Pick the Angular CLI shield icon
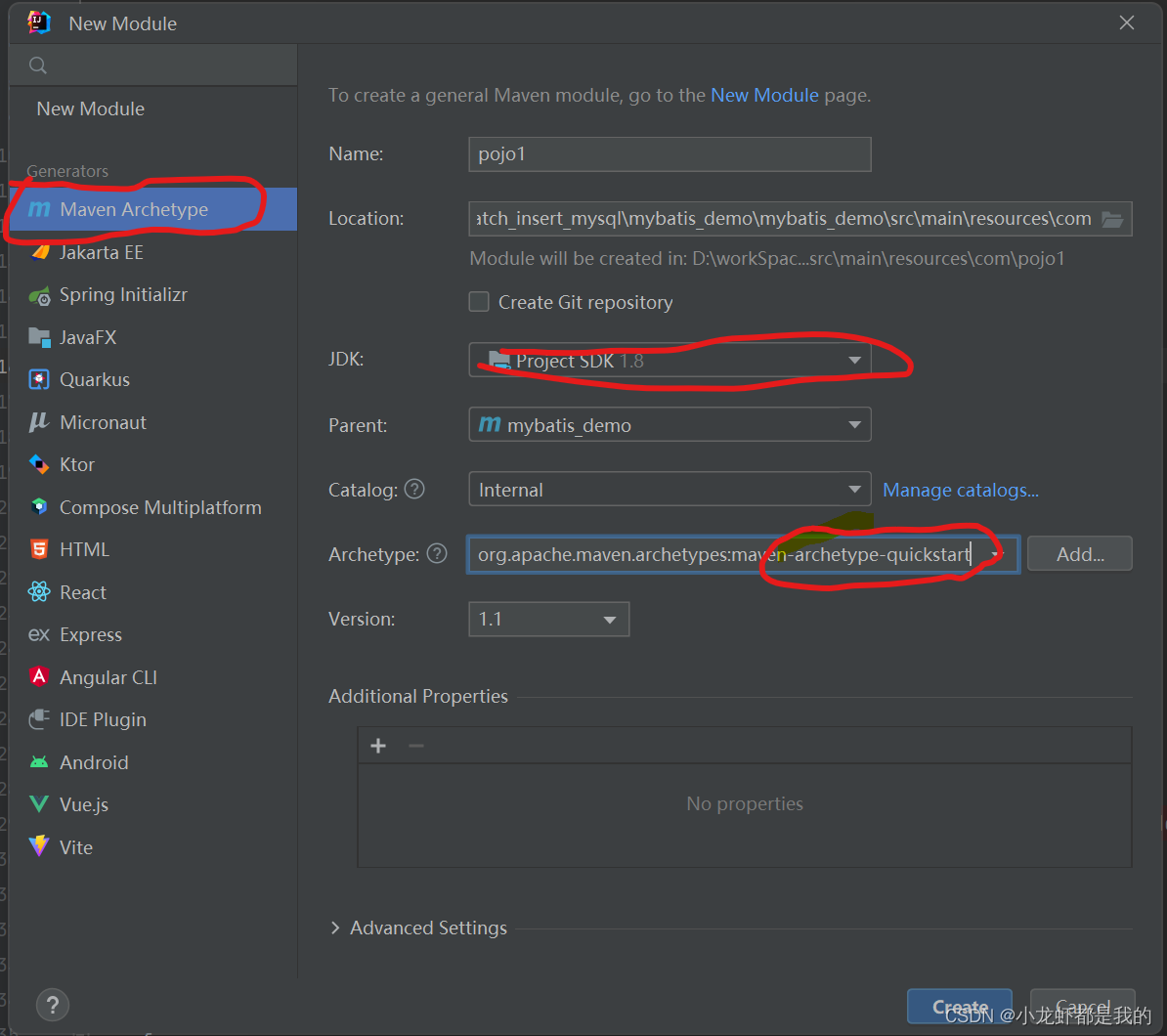 point(39,676)
